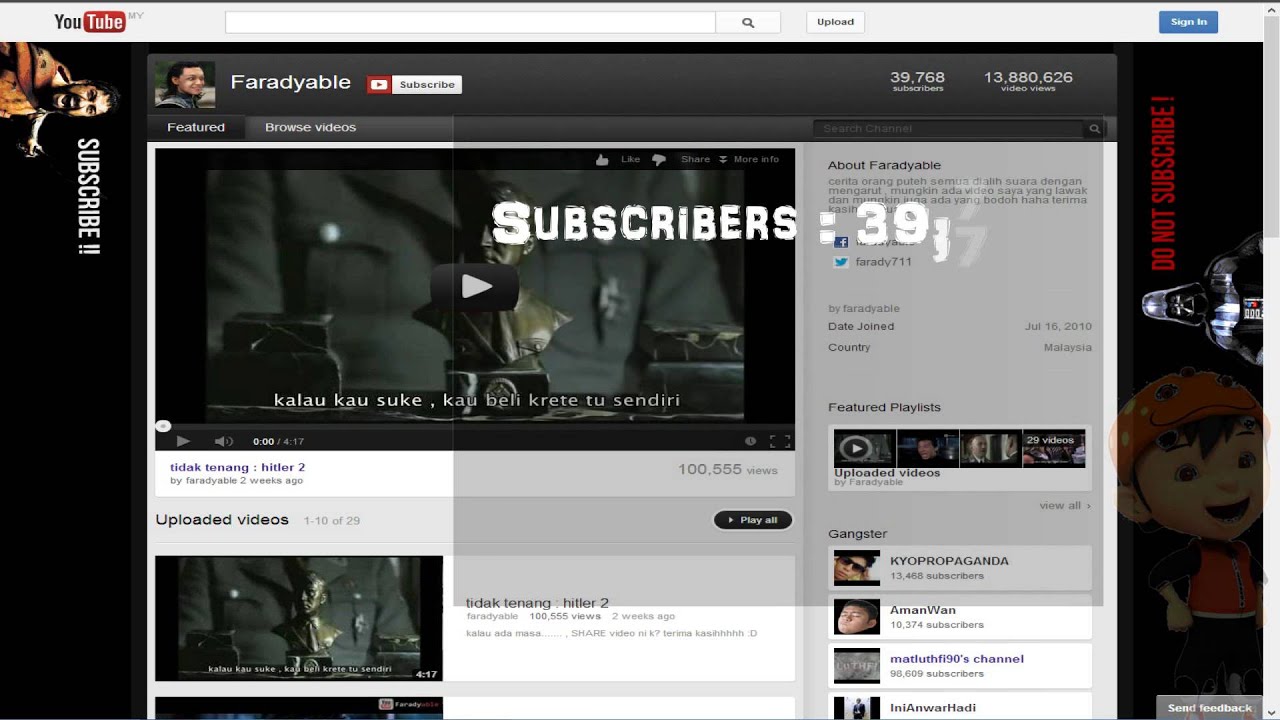Open matluthfi90's channel avatar
Image resolution: width=1280 pixels, height=720 pixels.
[857, 666]
